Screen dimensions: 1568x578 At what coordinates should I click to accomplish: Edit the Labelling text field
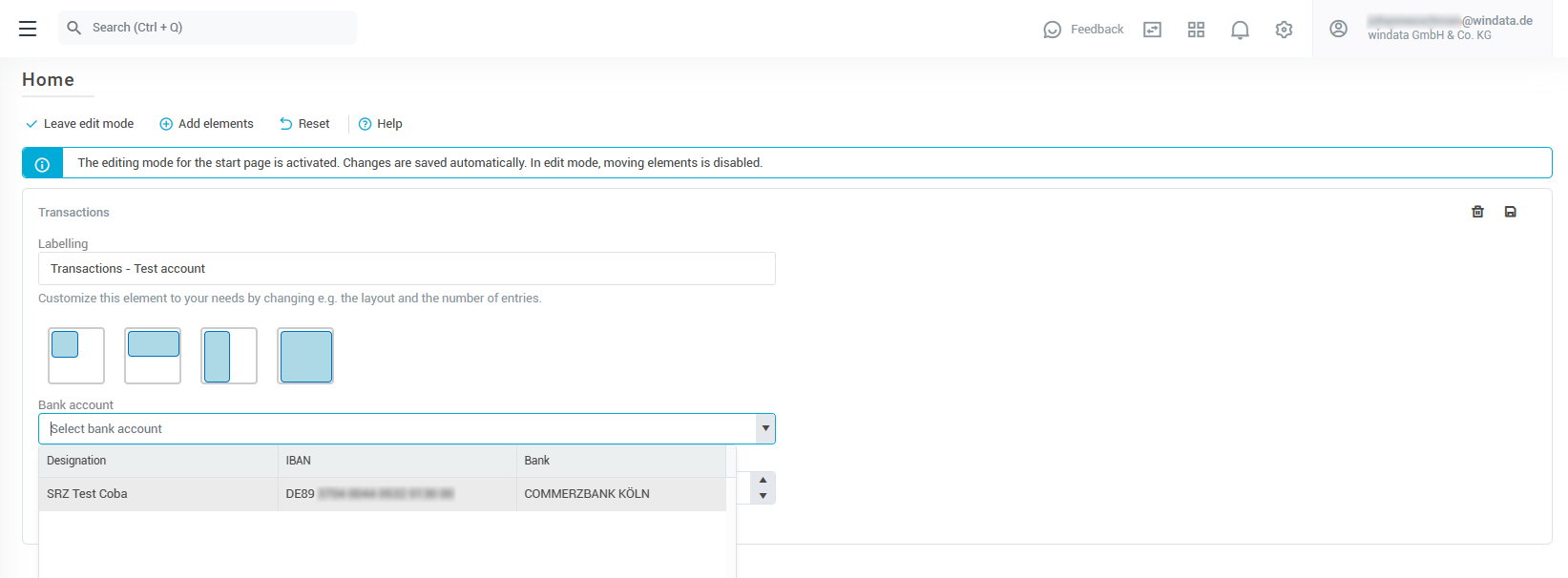[x=407, y=269]
